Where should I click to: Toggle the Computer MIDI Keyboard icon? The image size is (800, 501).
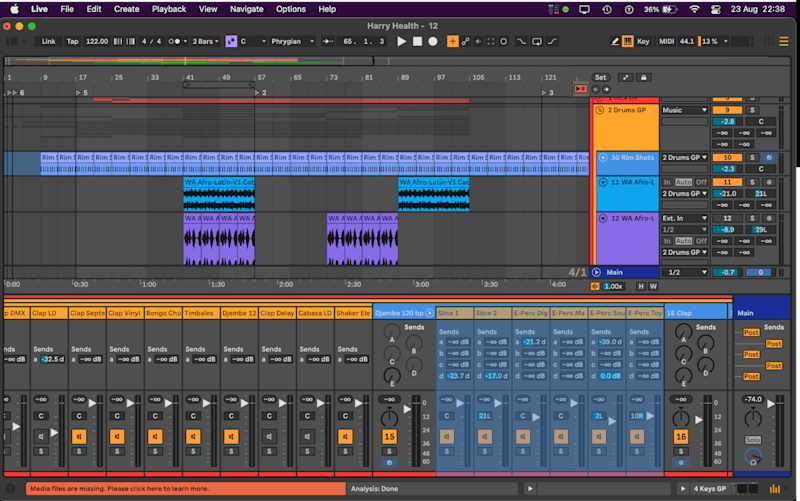(x=628, y=41)
